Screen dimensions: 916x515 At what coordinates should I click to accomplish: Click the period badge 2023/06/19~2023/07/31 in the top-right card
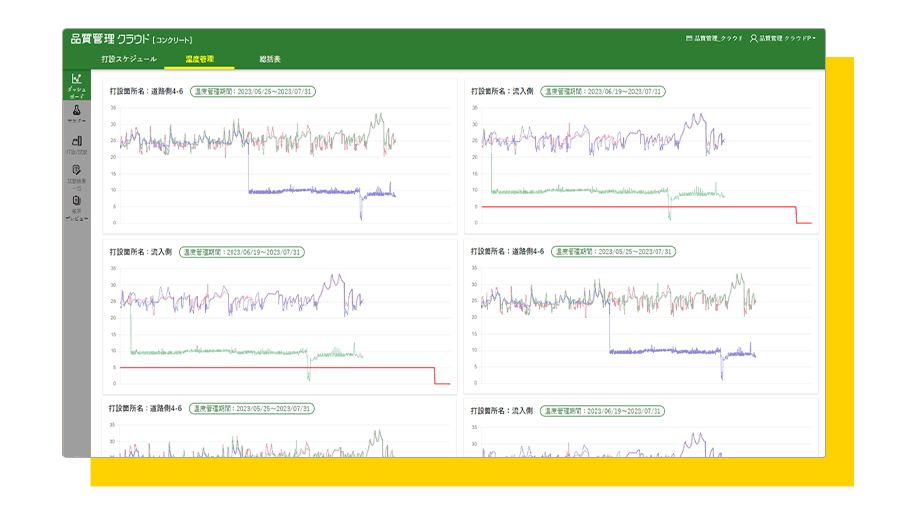603,92
